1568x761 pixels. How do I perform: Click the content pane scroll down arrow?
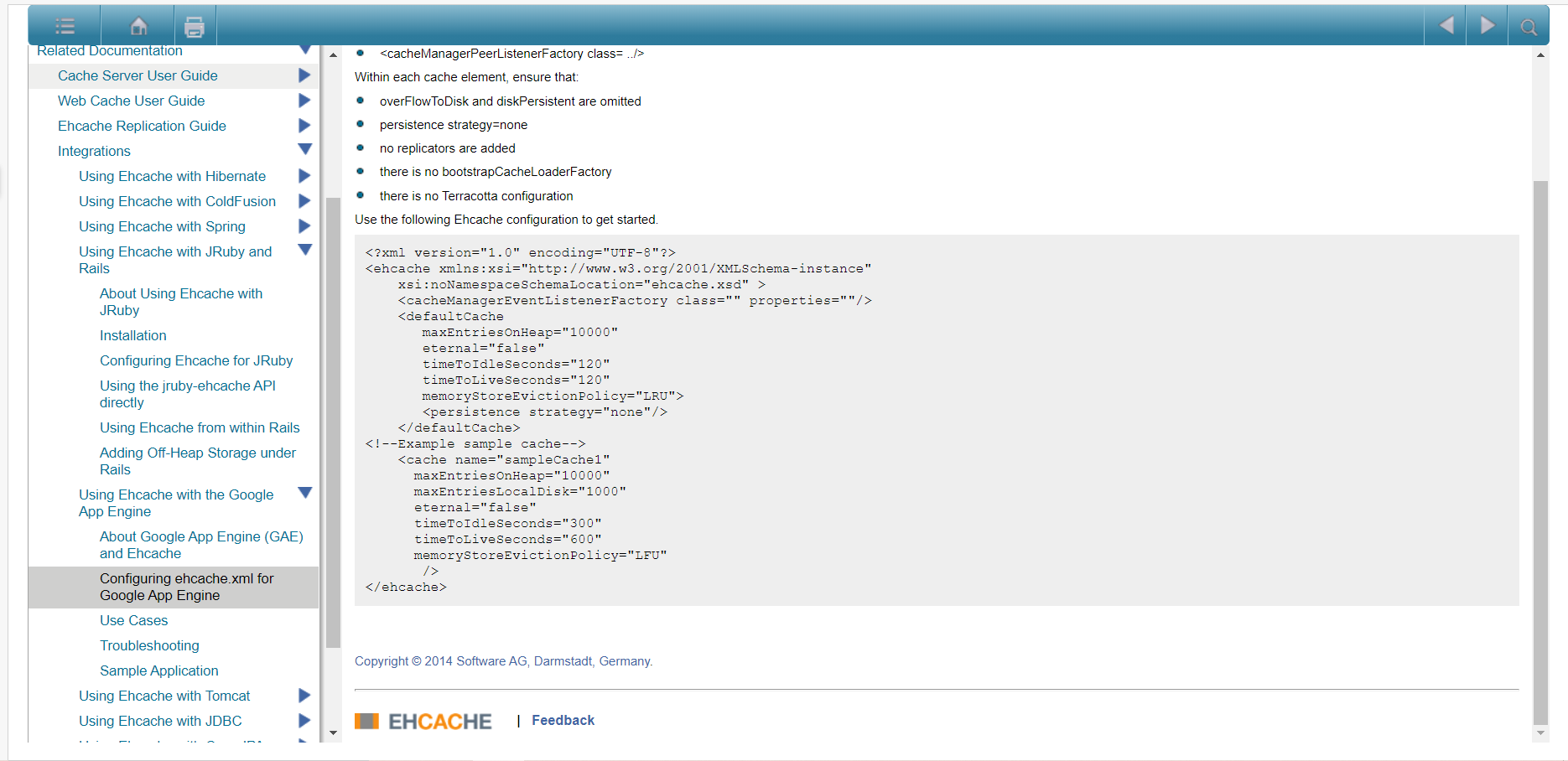(1540, 733)
